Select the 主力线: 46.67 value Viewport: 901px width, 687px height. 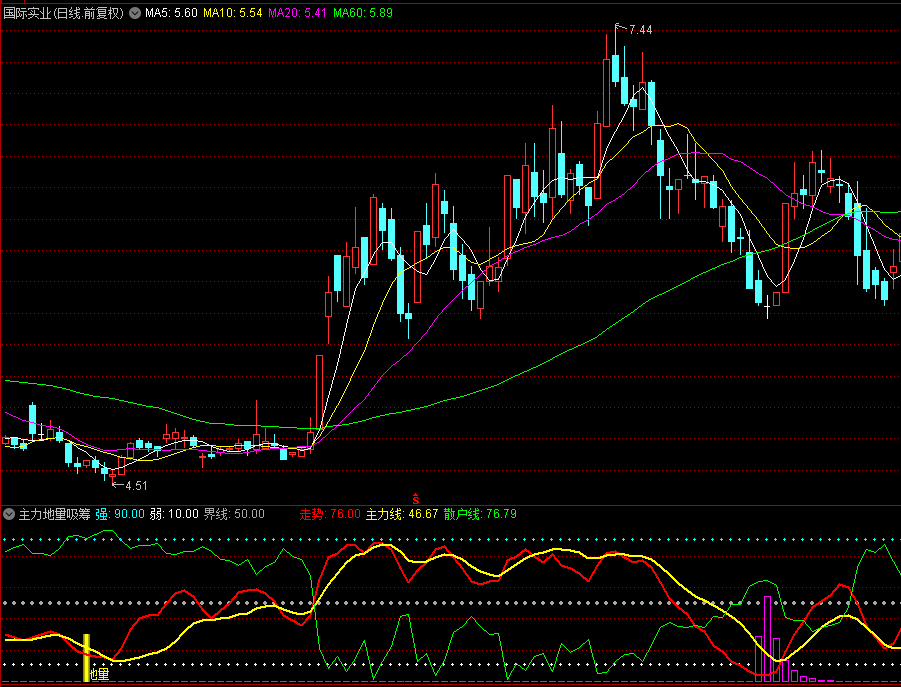click(x=402, y=514)
